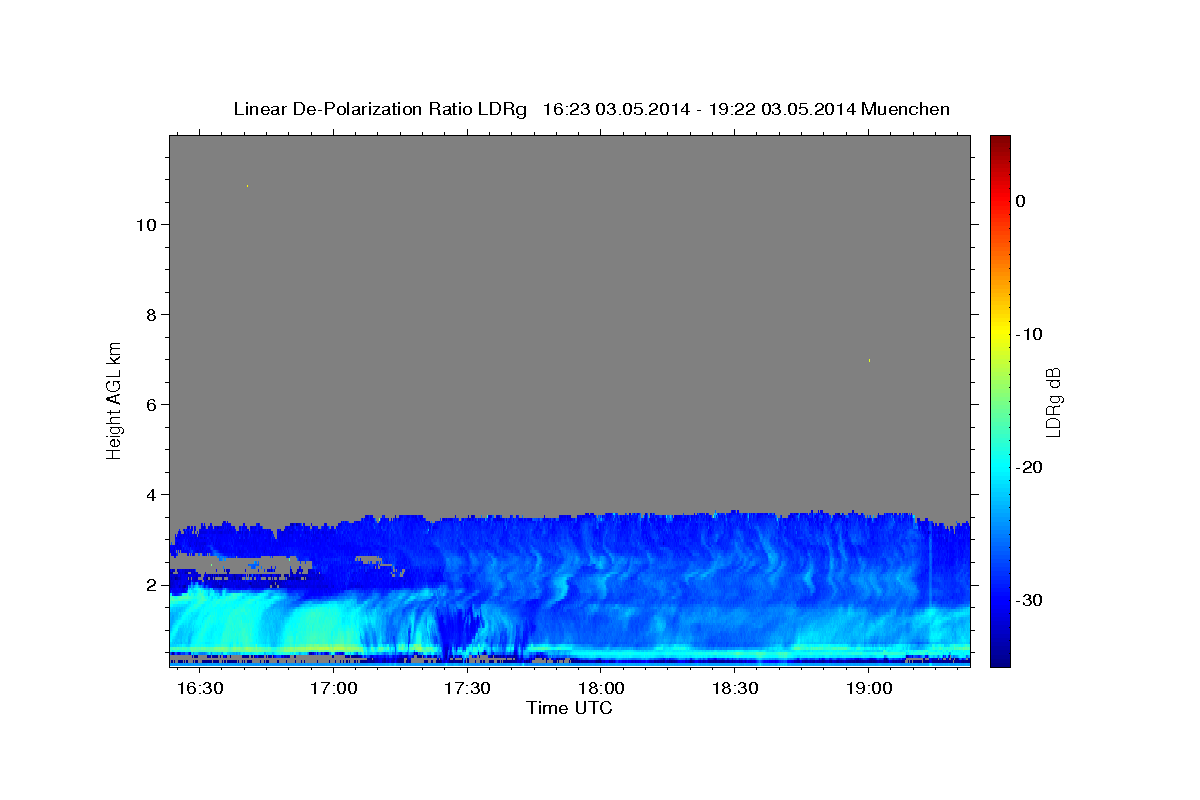Click the plot title 'Linear De-Polarization Ratio LDRg'
Screen dimensions: 1200x800
(x=379, y=109)
